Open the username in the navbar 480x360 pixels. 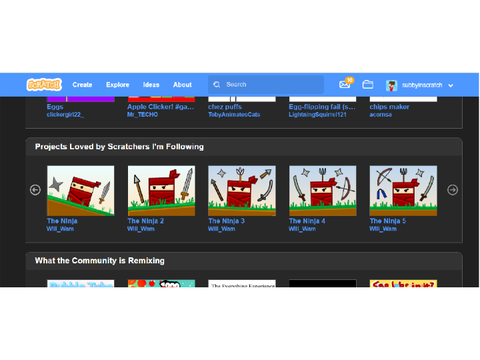pyautogui.click(x=422, y=85)
